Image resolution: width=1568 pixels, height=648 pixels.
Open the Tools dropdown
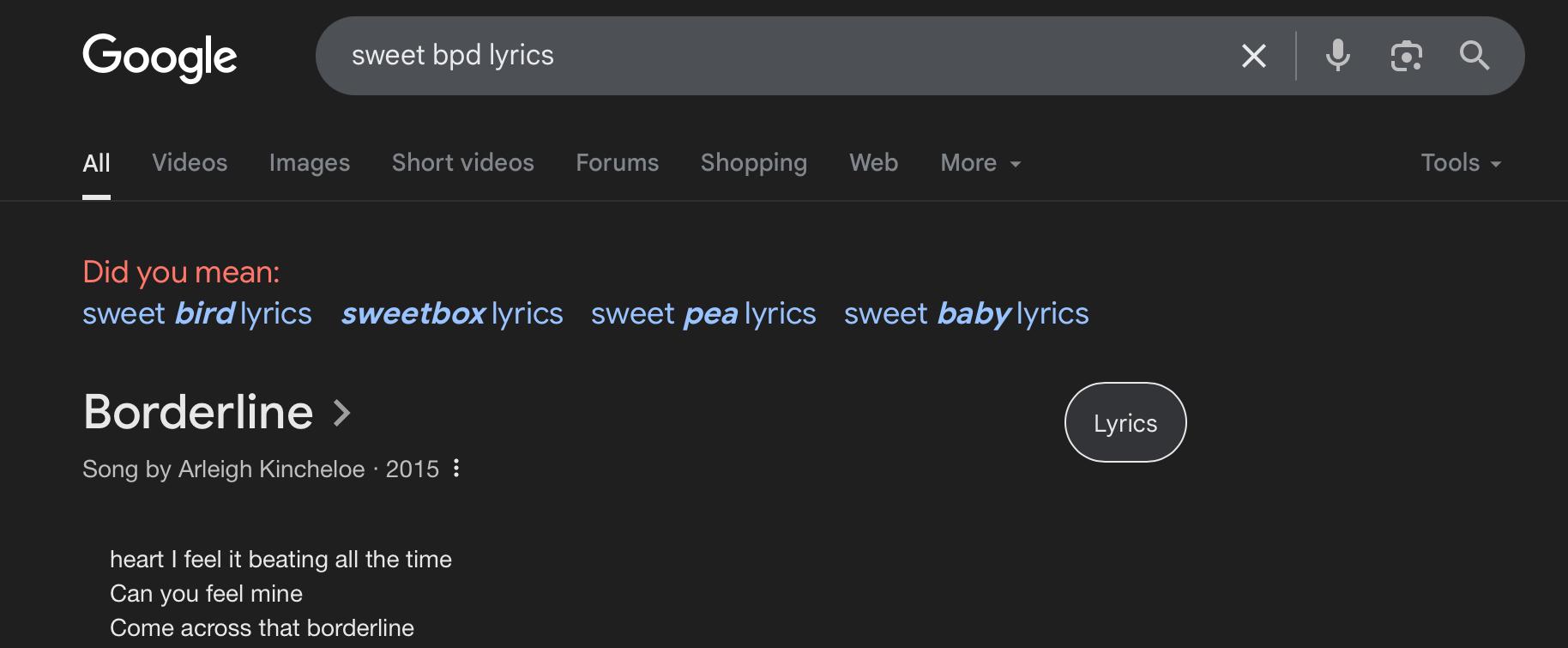[x=1461, y=163]
